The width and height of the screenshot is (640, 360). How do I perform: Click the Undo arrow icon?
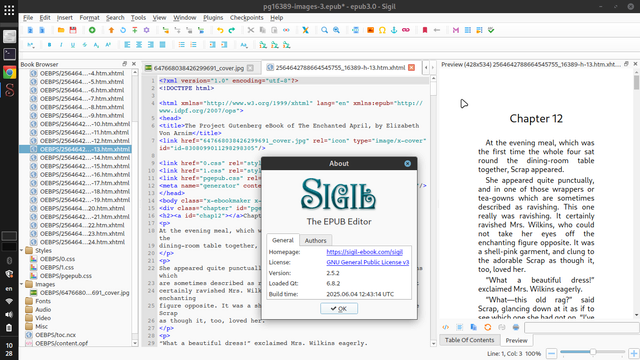(220, 30)
